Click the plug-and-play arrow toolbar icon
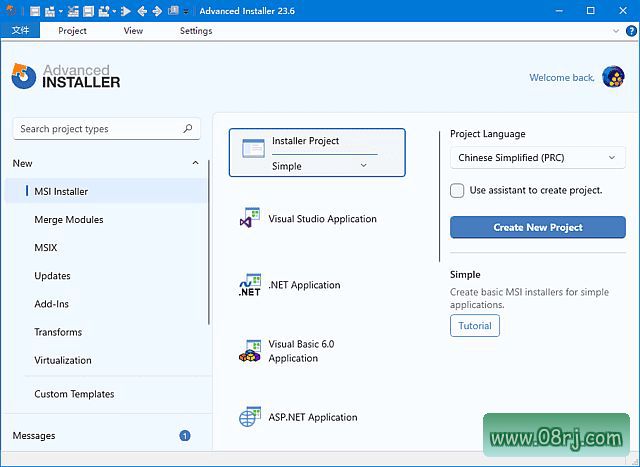The image size is (640, 467). tap(125, 11)
